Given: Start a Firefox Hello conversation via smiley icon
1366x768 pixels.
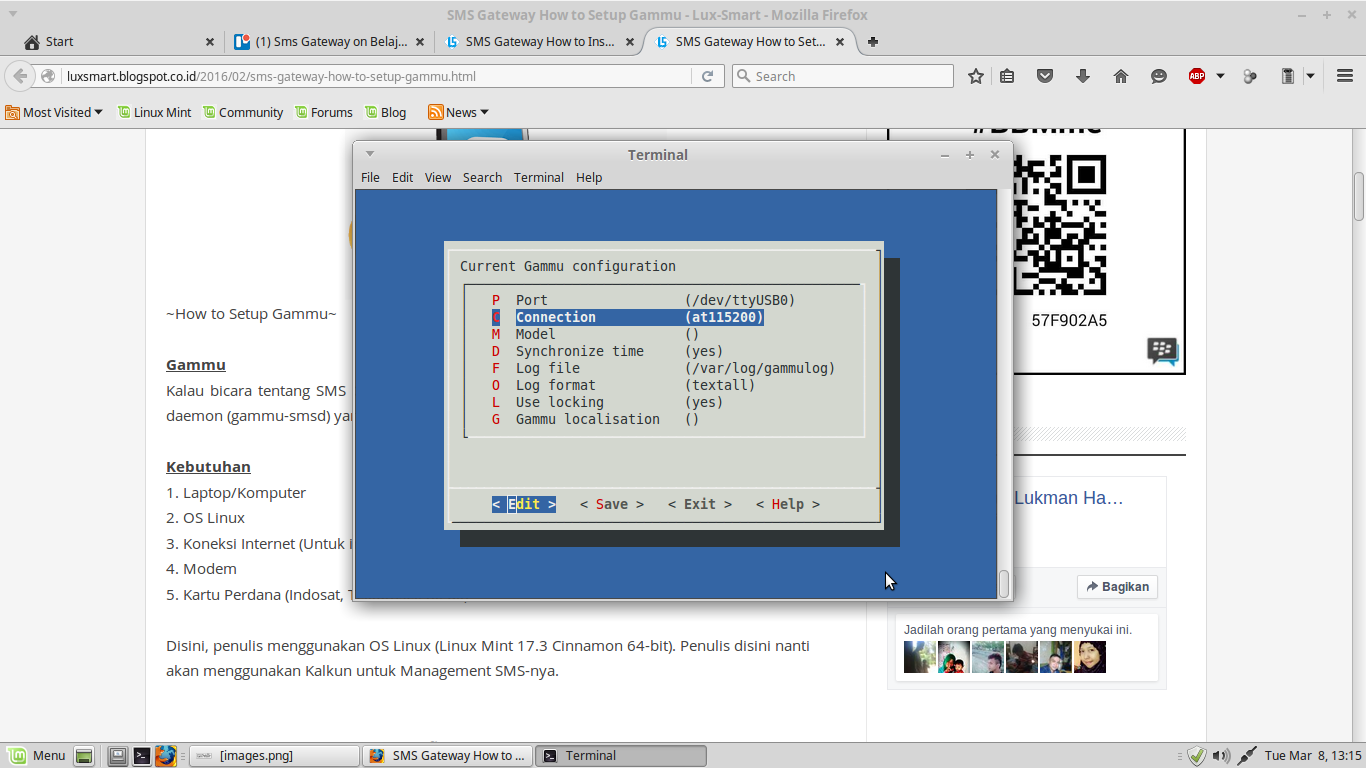Looking at the screenshot, I should (x=1158, y=75).
